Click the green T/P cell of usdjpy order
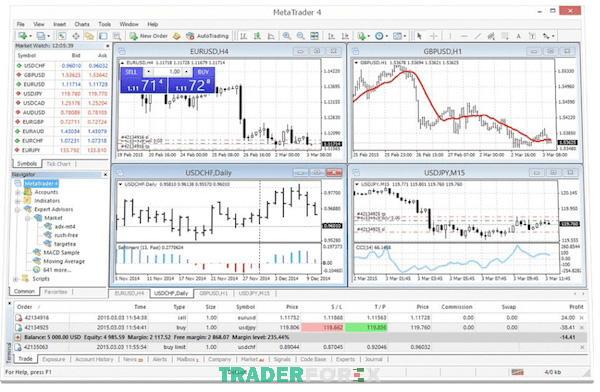The width and height of the screenshot is (600, 392). tap(366, 328)
